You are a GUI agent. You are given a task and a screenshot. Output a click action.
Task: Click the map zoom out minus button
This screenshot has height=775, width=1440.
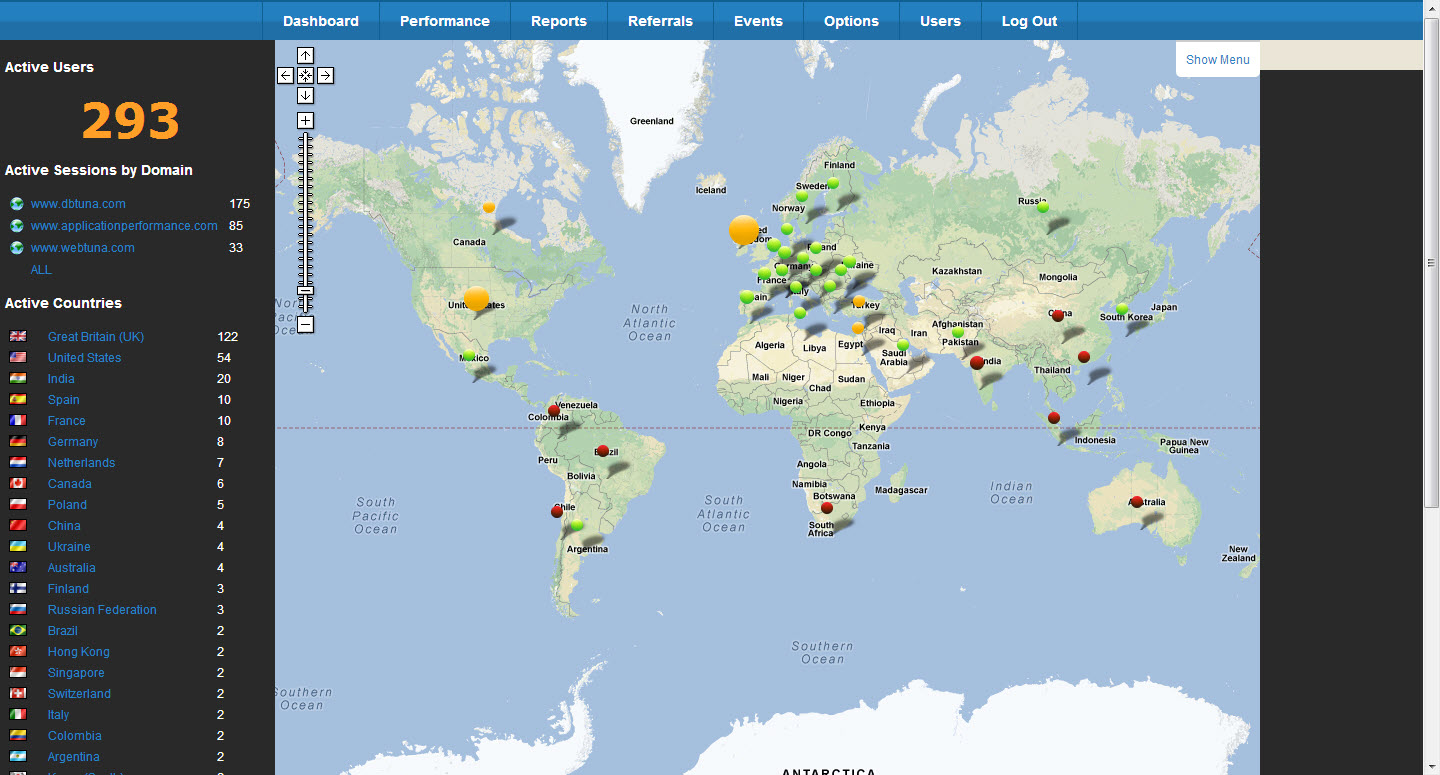306,324
